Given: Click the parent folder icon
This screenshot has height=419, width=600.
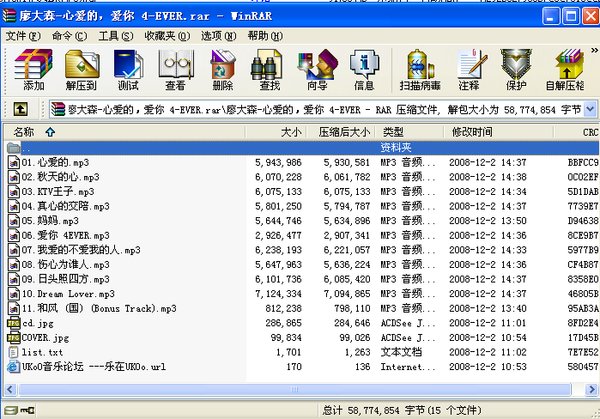Looking at the screenshot, I should 13,147.
